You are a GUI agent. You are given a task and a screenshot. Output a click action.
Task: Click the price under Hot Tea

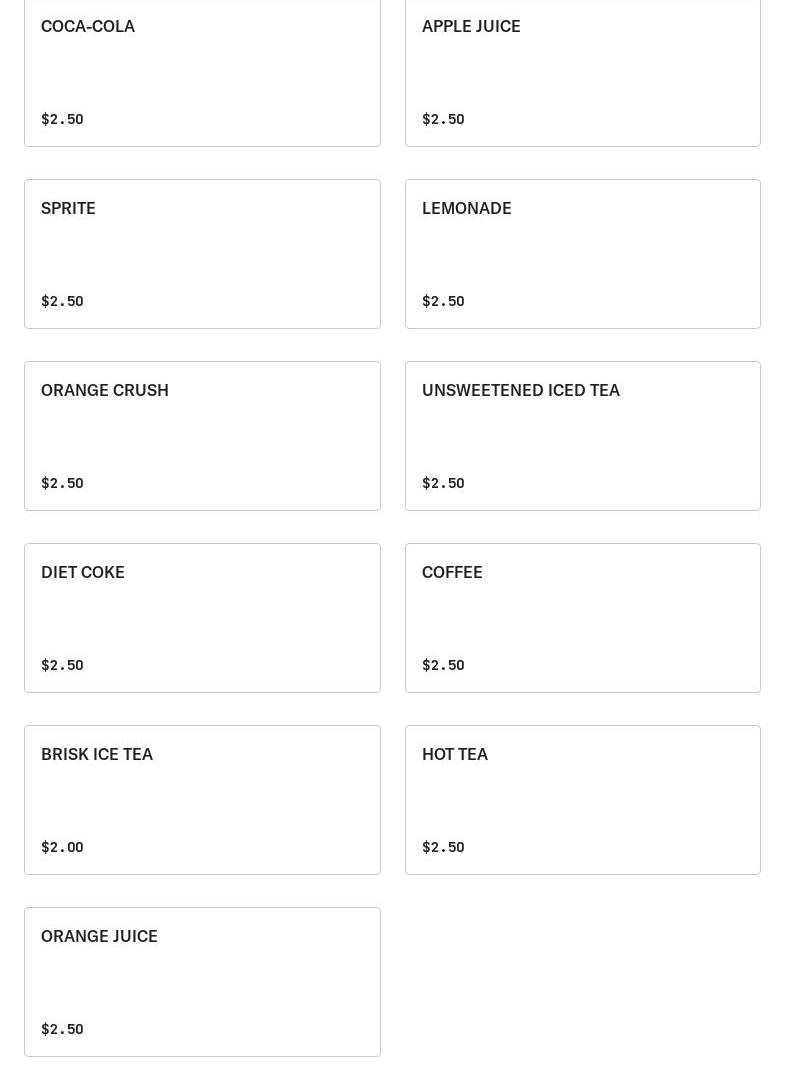pyautogui.click(x=443, y=847)
